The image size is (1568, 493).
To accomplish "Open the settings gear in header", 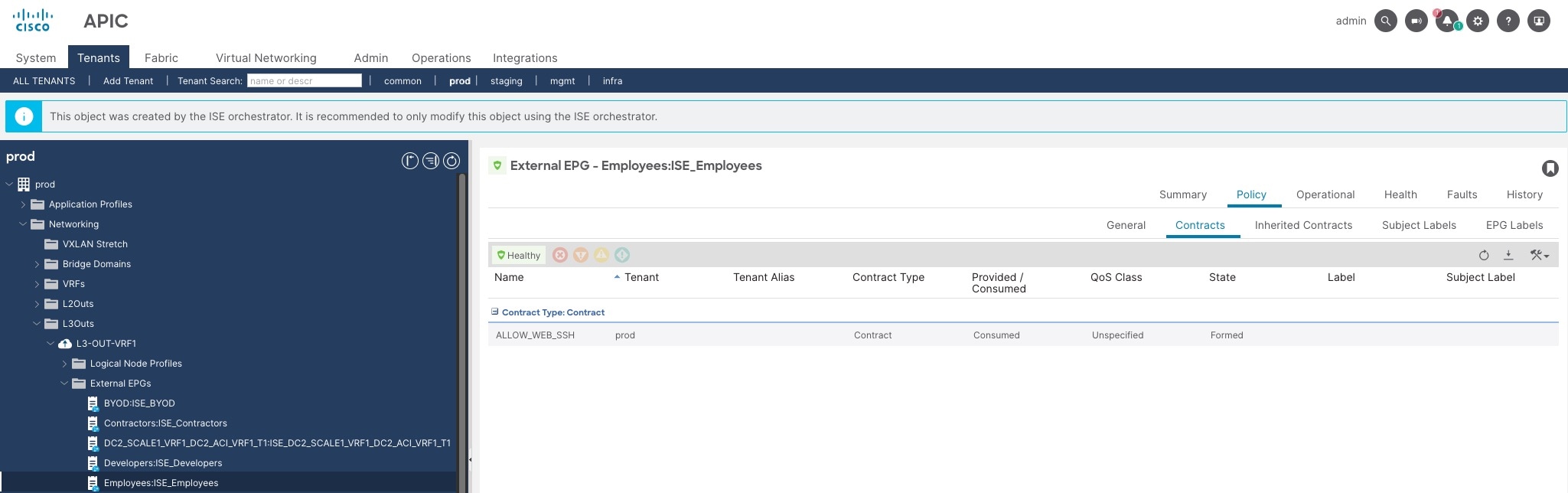I will [1478, 21].
